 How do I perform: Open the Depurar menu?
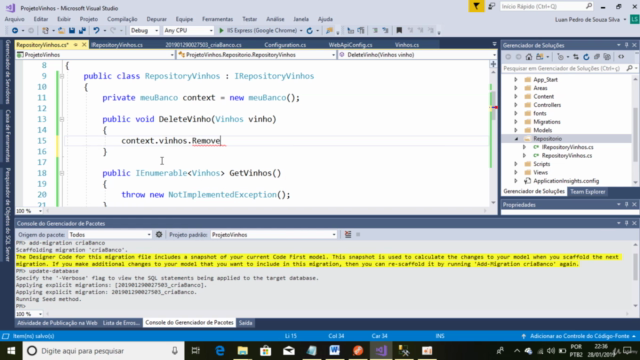point(156,19)
